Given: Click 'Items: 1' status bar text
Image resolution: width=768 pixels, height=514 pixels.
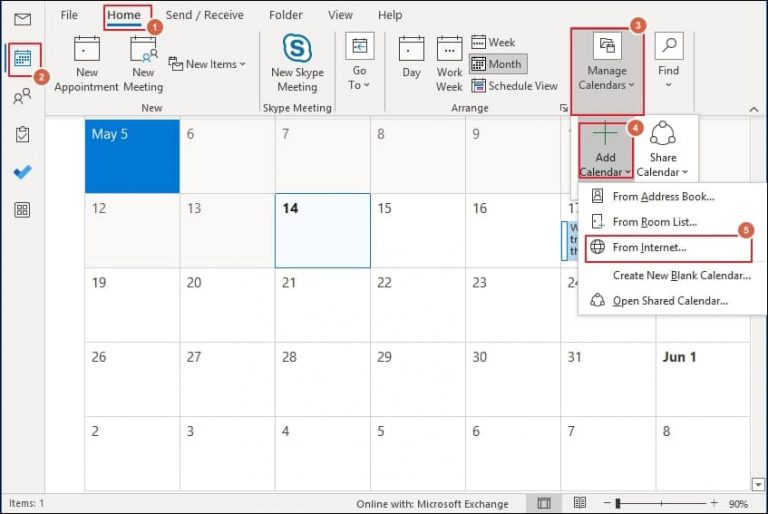Looking at the screenshot, I should [26, 503].
